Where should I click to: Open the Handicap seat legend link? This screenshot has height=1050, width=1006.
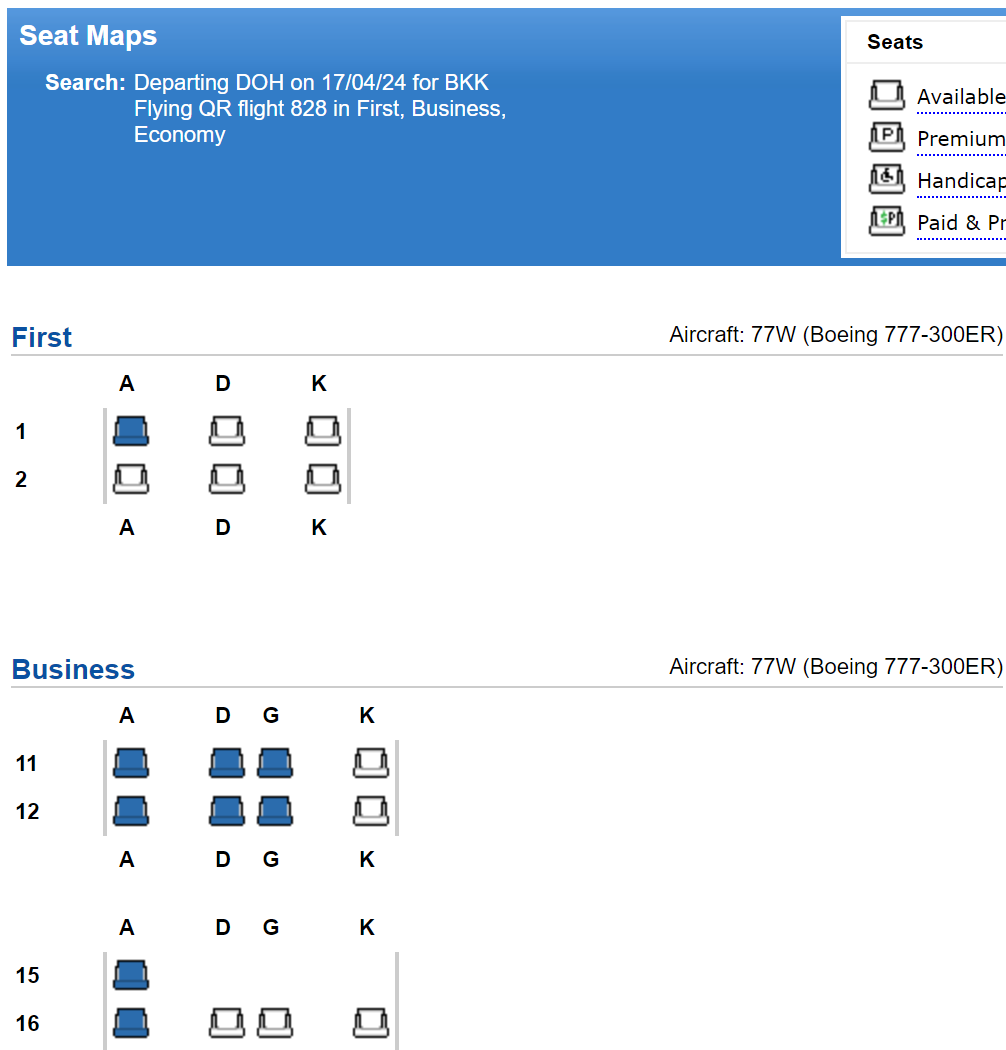[961, 181]
